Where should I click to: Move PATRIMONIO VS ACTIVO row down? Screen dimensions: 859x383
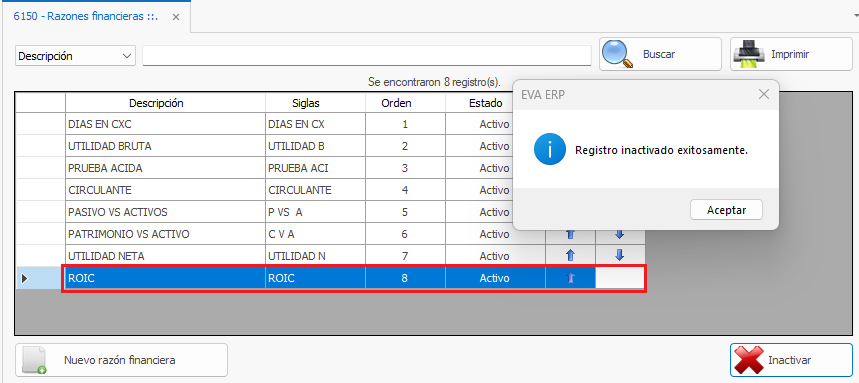[620, 234]
